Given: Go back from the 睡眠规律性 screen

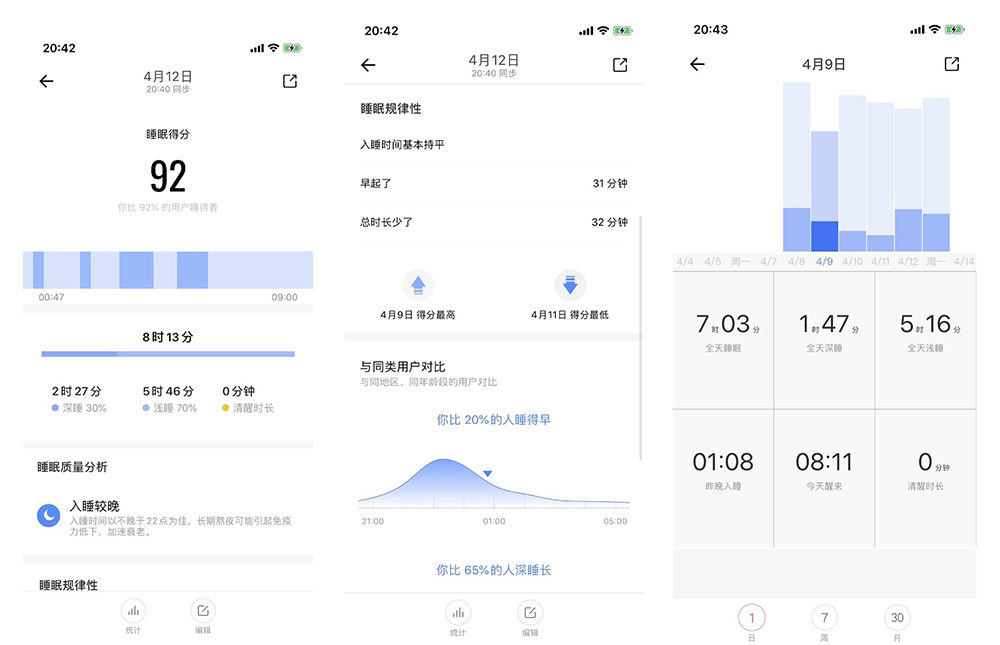Looking at the screenshot, I should coord(368,65).
